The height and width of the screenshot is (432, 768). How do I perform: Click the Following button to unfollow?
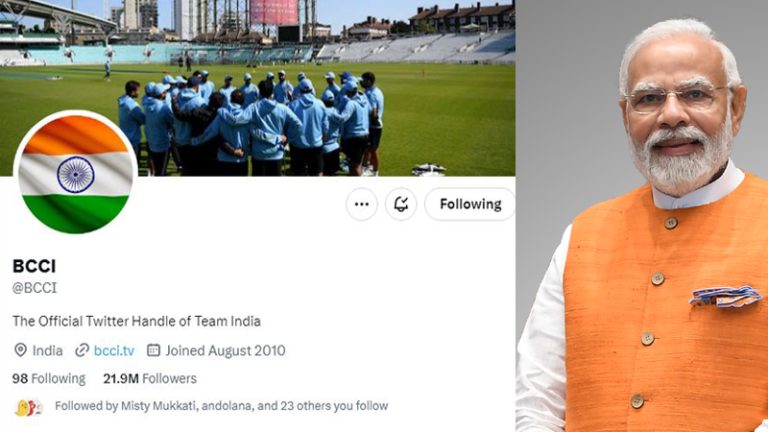[x=470, y=204]
